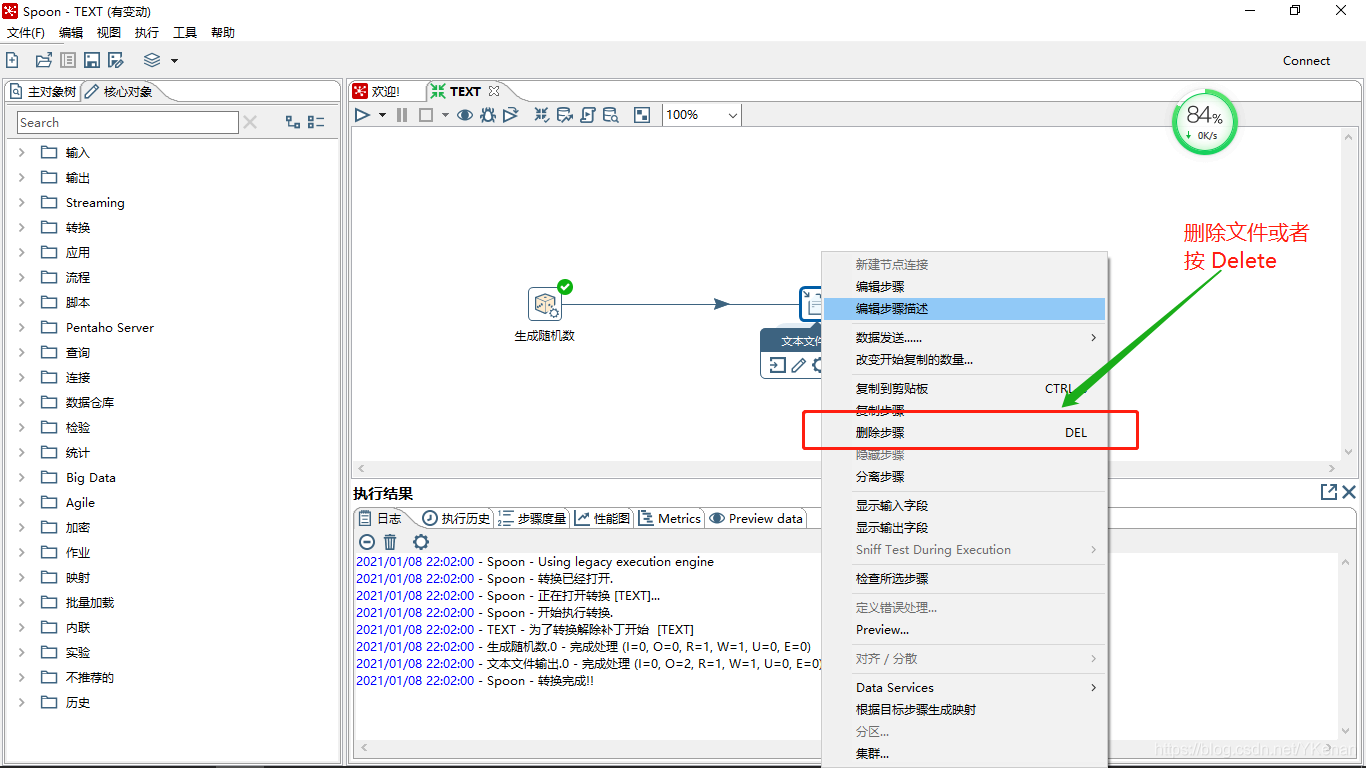Expand the 输出 folder
This screenshot has width=1366, height=768.
click(x=22, y=177)
